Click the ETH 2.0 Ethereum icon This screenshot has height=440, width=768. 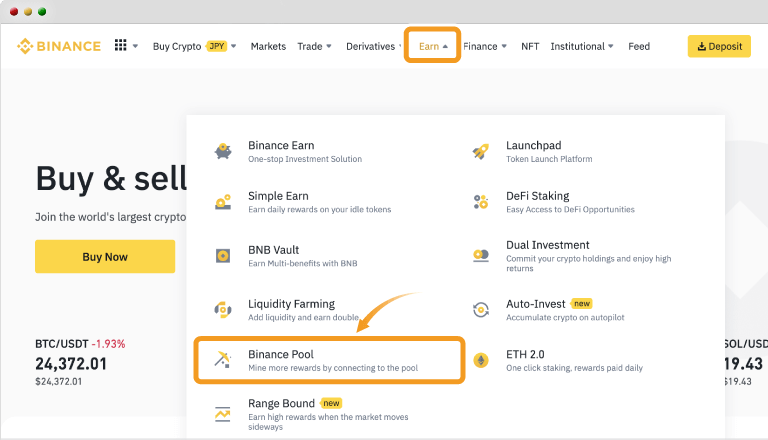481,361
